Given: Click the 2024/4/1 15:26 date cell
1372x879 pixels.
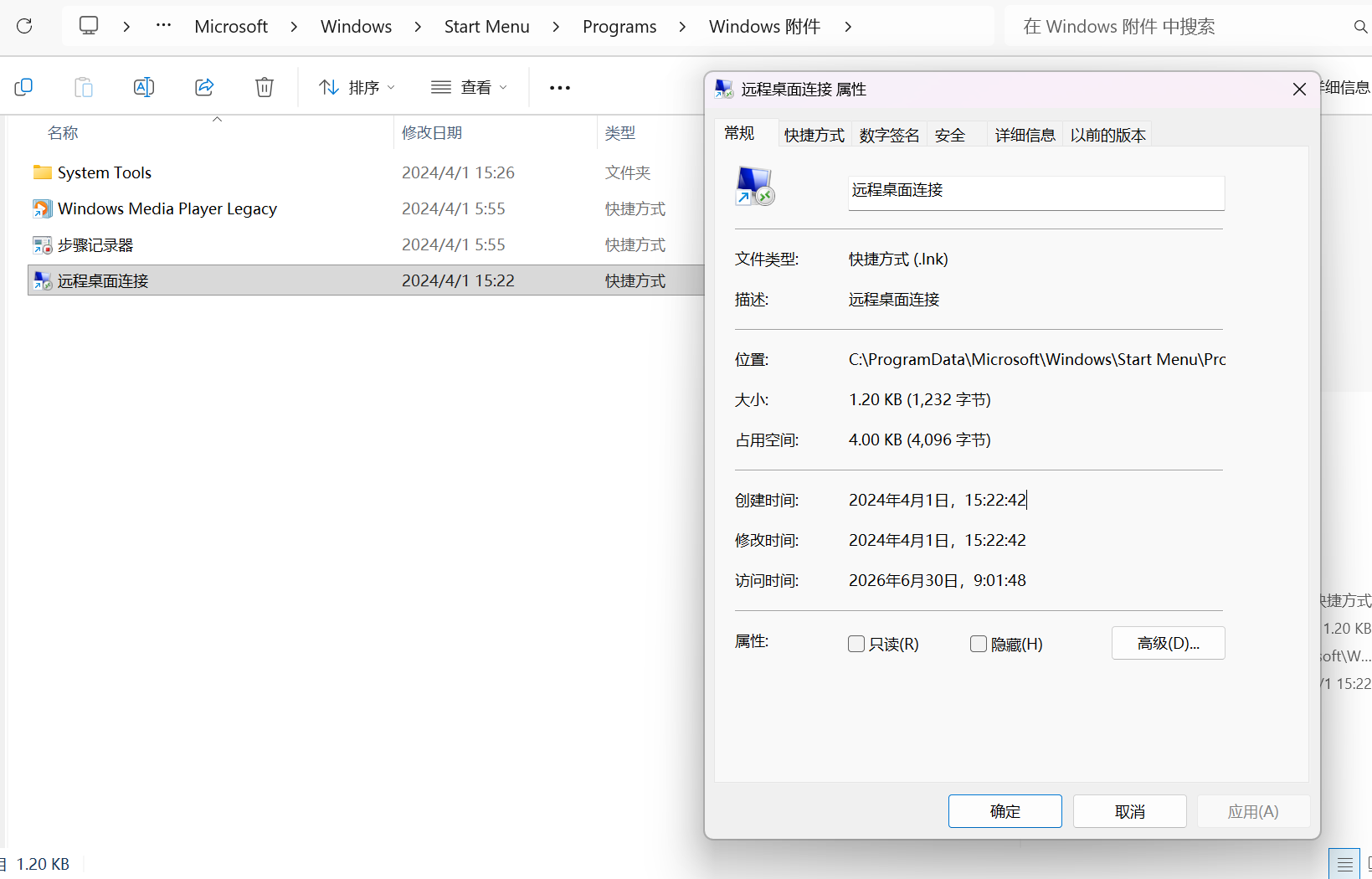Looking at the screenshot, I should tap(458, 172).
